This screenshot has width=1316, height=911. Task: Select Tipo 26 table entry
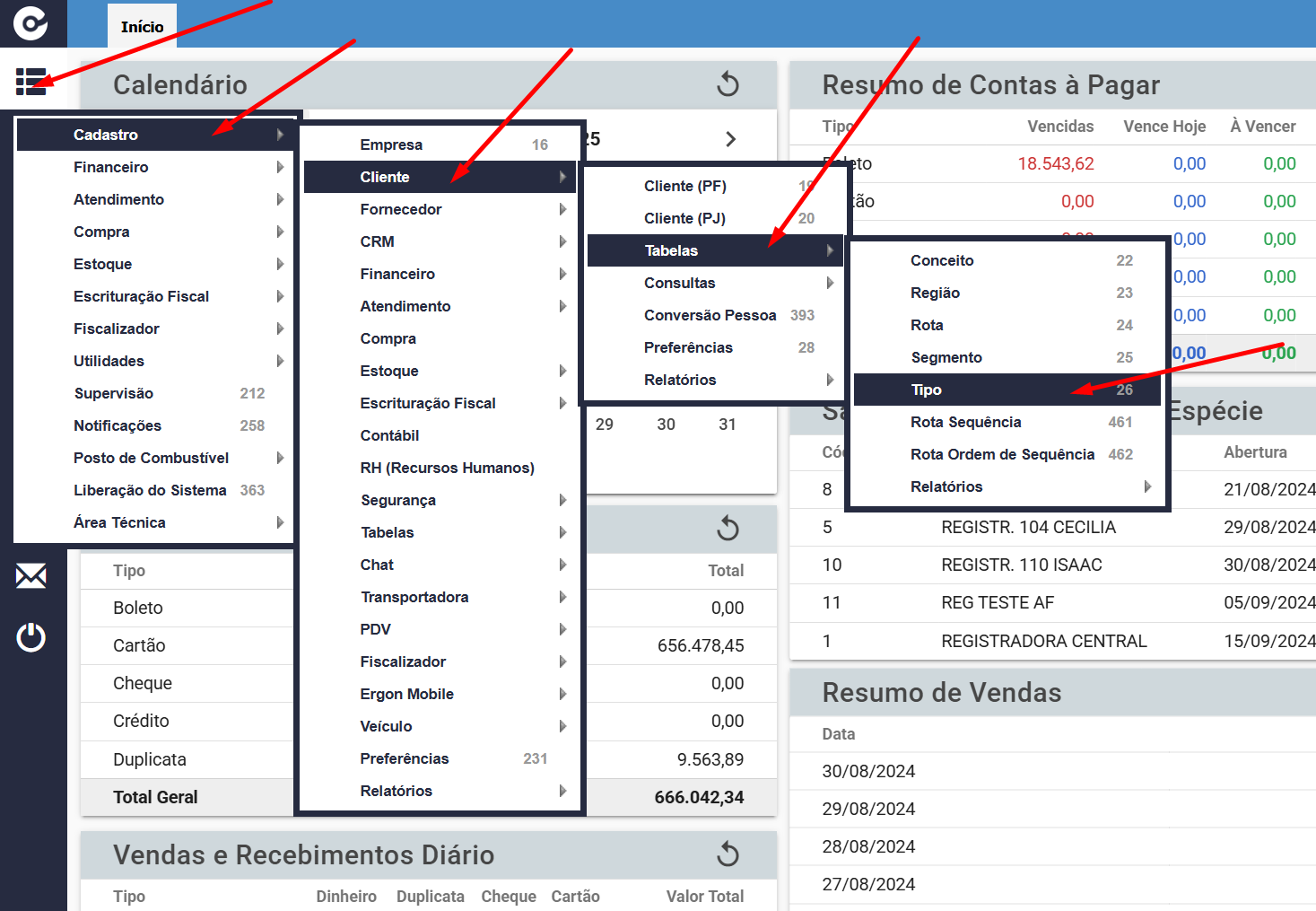click(1007, 390)
